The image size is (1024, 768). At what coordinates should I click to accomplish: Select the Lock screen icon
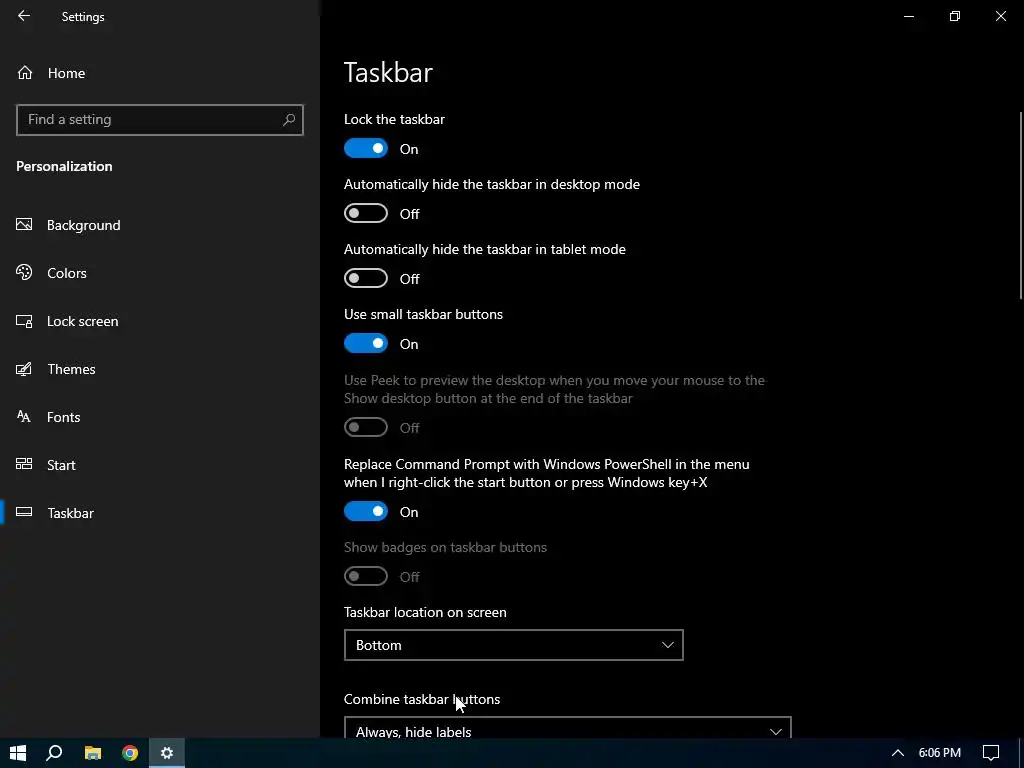click(24, 321)
